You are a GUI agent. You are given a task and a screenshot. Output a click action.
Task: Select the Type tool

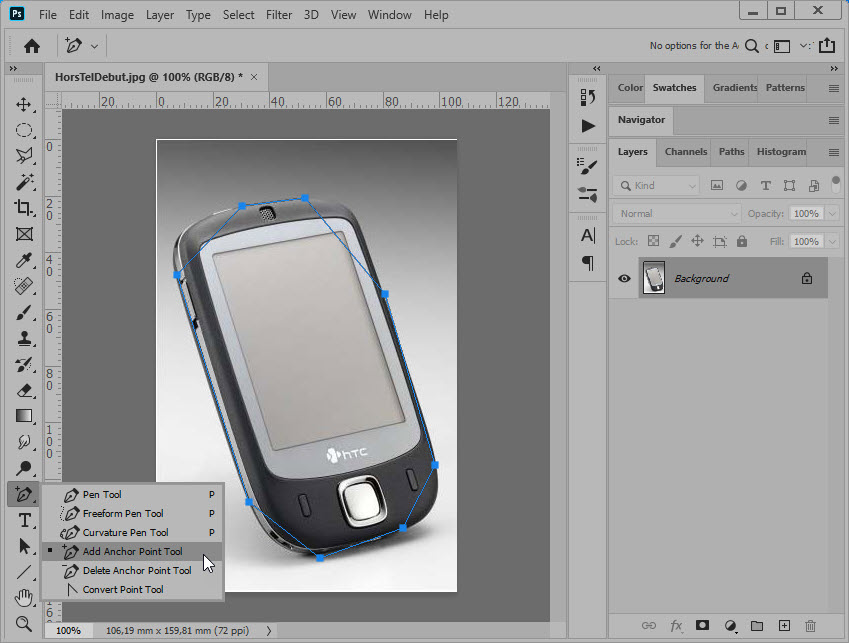pos(23,520)
